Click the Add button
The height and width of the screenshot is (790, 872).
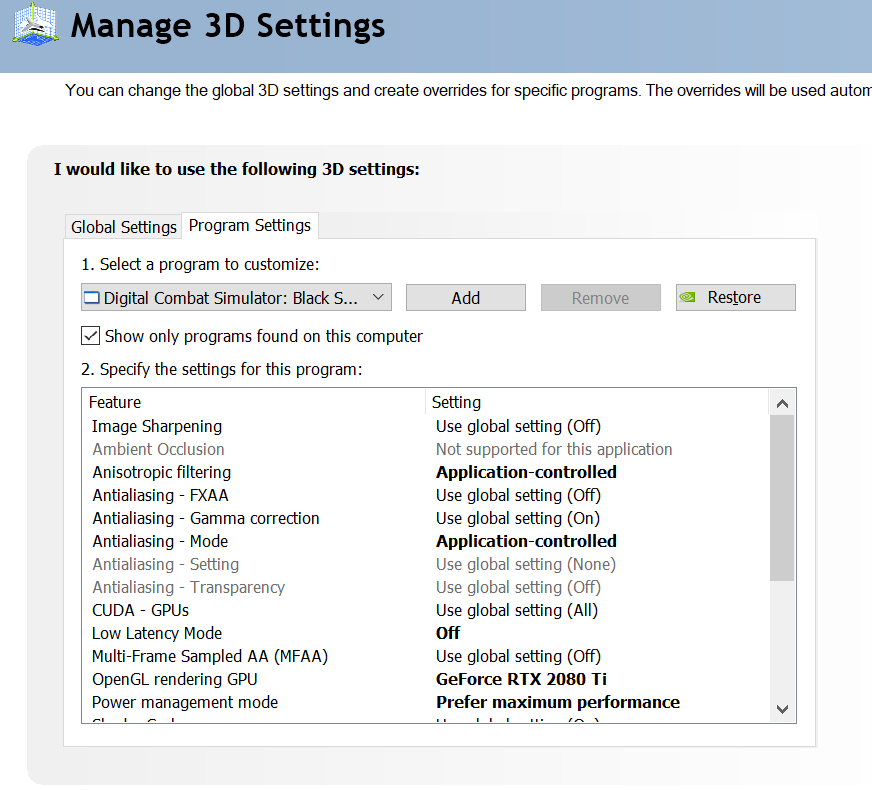(x=465, y=297)
